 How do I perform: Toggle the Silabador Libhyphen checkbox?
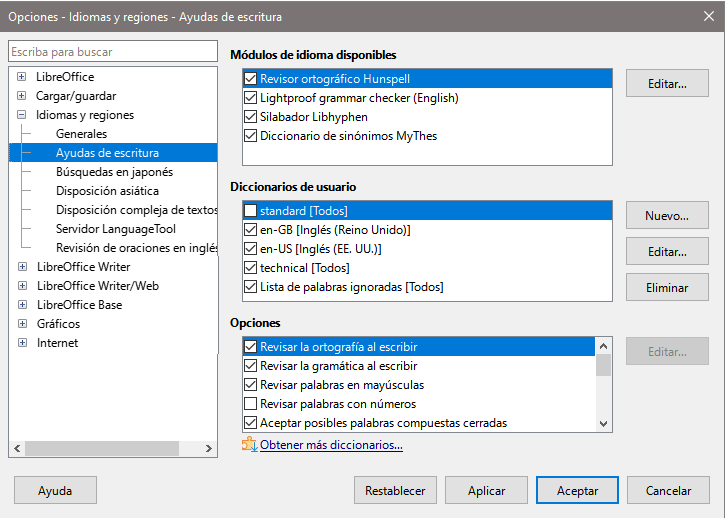pyautogui.click(x=250, y=117)
